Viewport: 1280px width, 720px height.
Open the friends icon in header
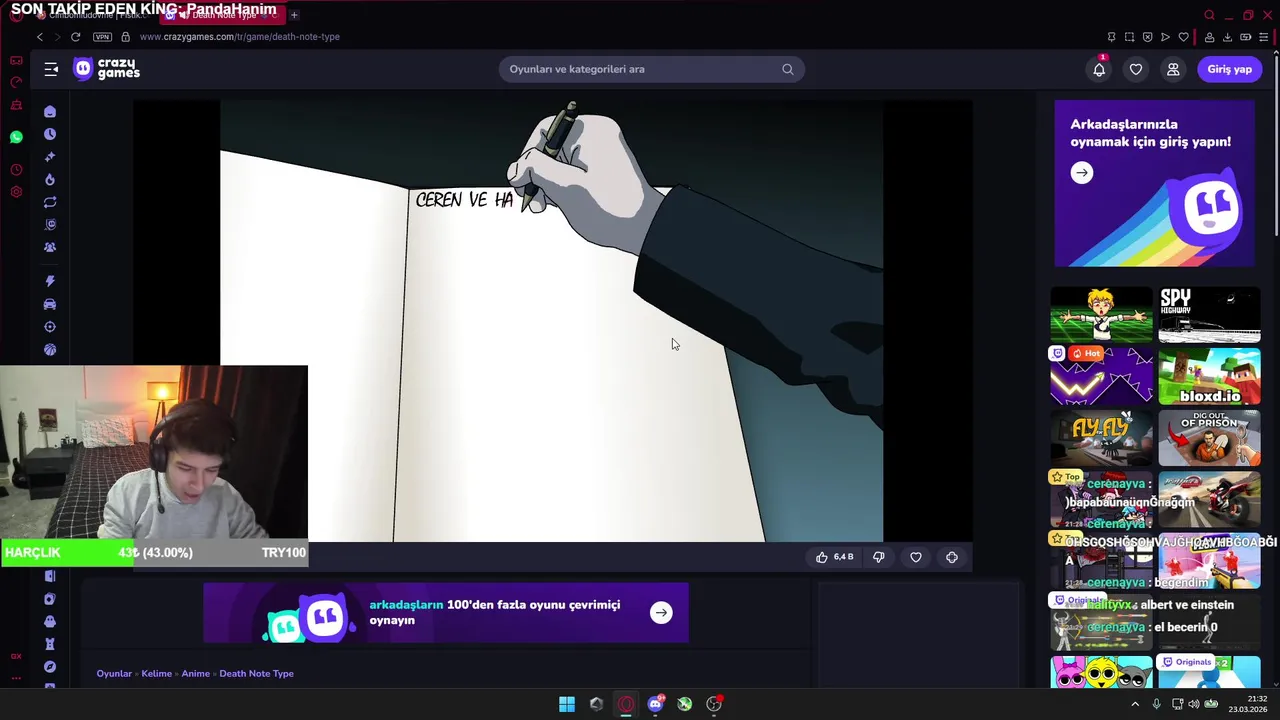(1173, 69)
